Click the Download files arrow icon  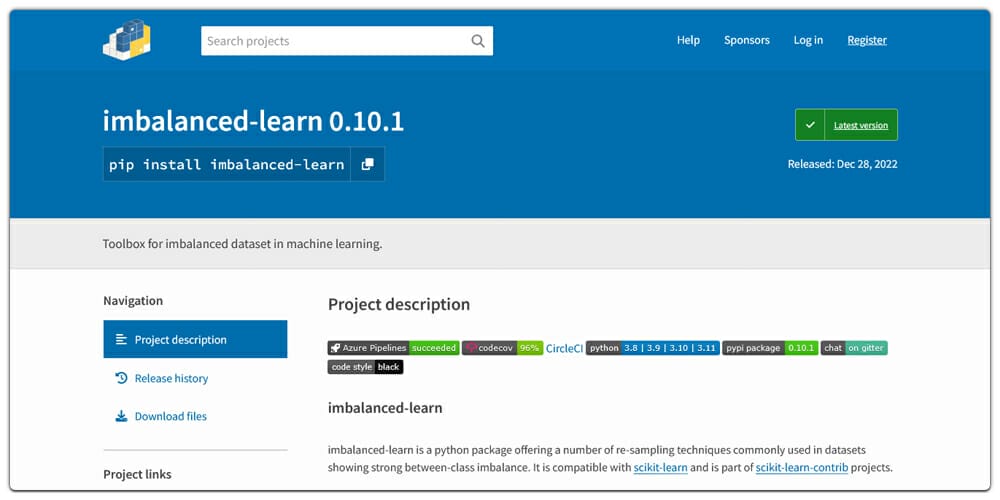121,416
